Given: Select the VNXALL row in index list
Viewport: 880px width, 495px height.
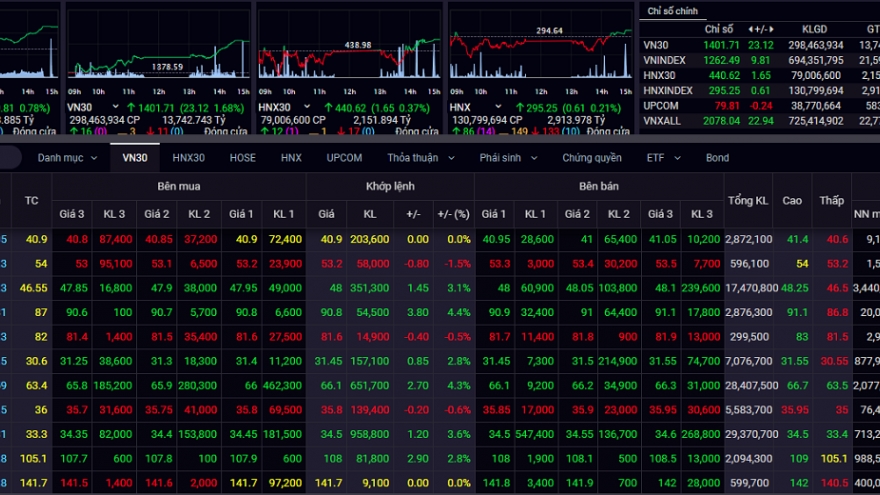Looking at the screenshot, I should (760, 121).
